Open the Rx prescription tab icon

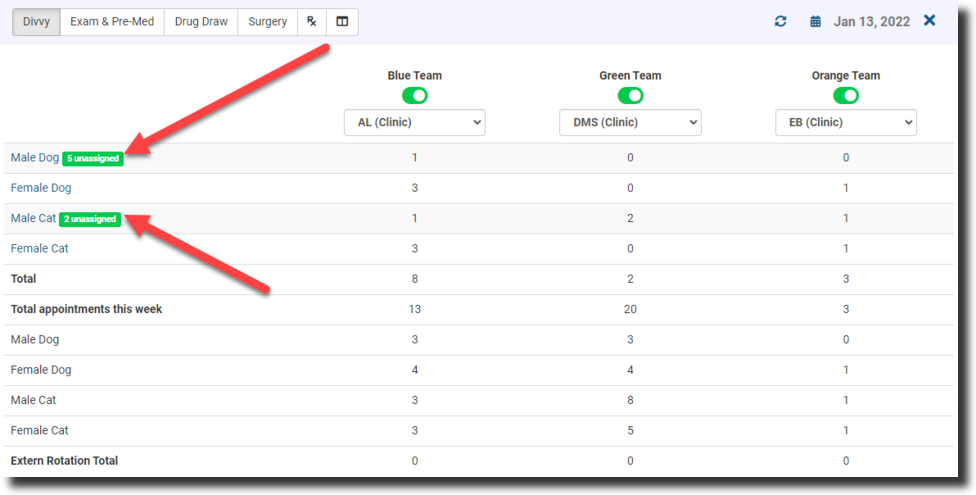pos(312,21)
